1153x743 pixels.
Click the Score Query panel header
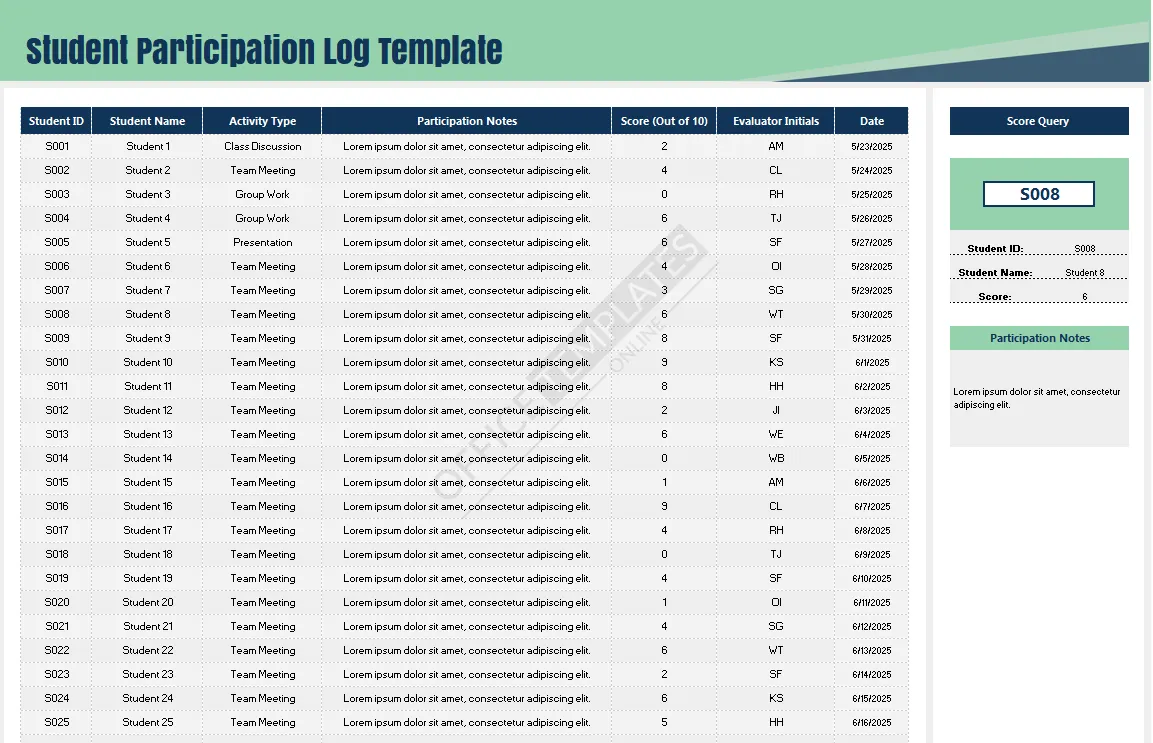1038,121
